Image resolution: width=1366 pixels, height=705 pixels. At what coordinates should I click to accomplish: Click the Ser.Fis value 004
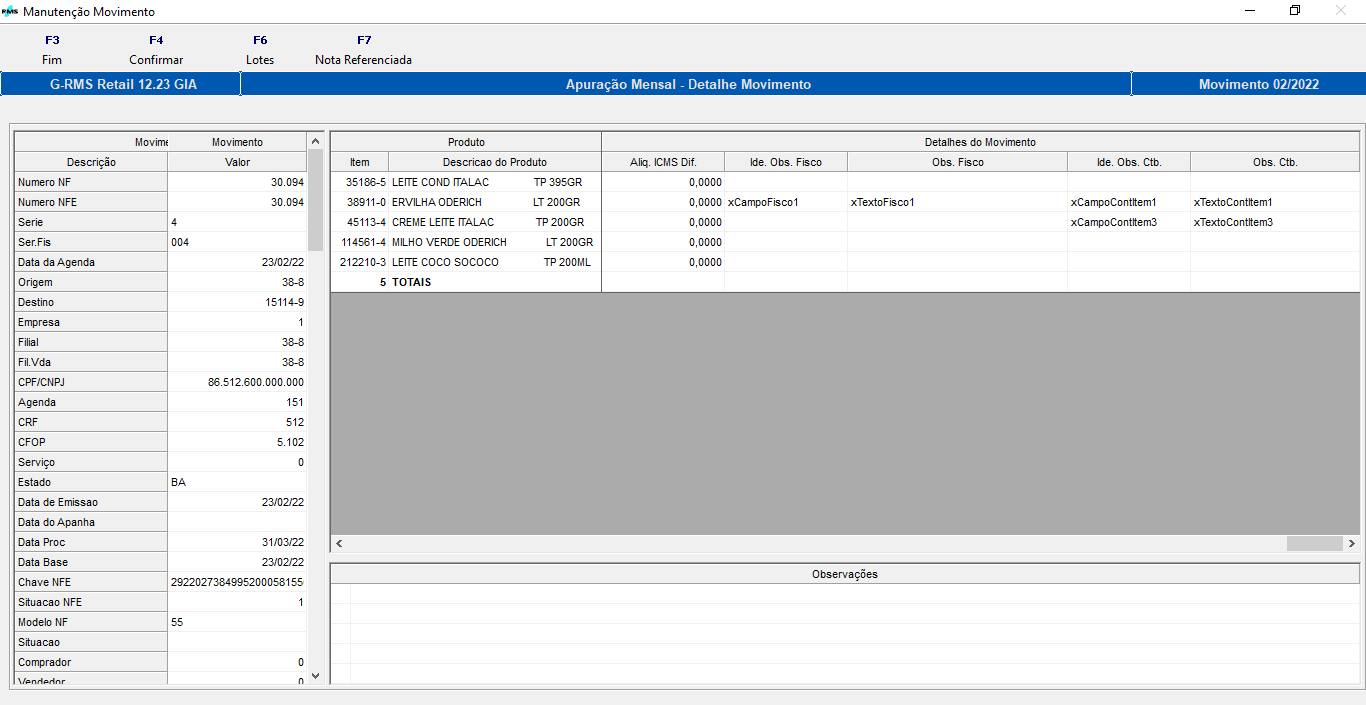point(237,242)
